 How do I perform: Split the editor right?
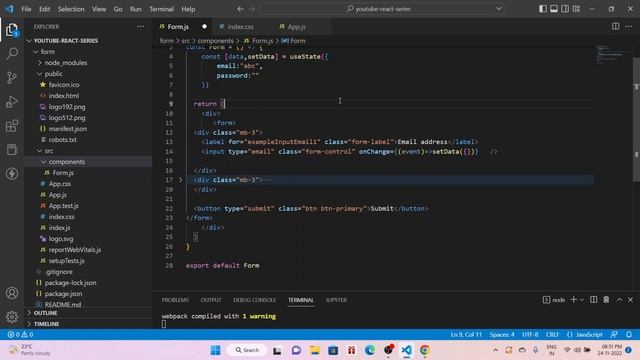(x=615, y=27)
